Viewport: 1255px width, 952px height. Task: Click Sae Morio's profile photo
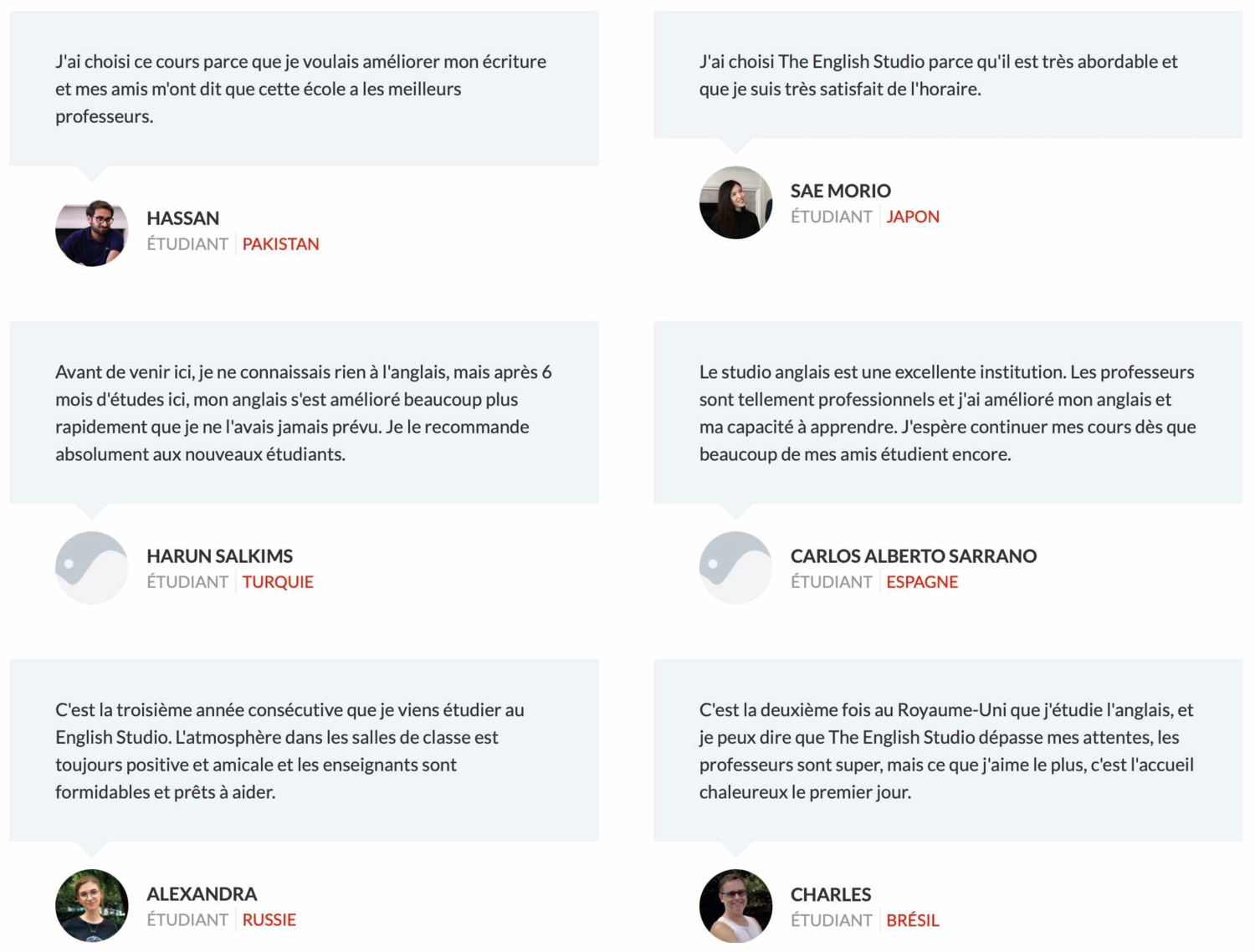735,203
